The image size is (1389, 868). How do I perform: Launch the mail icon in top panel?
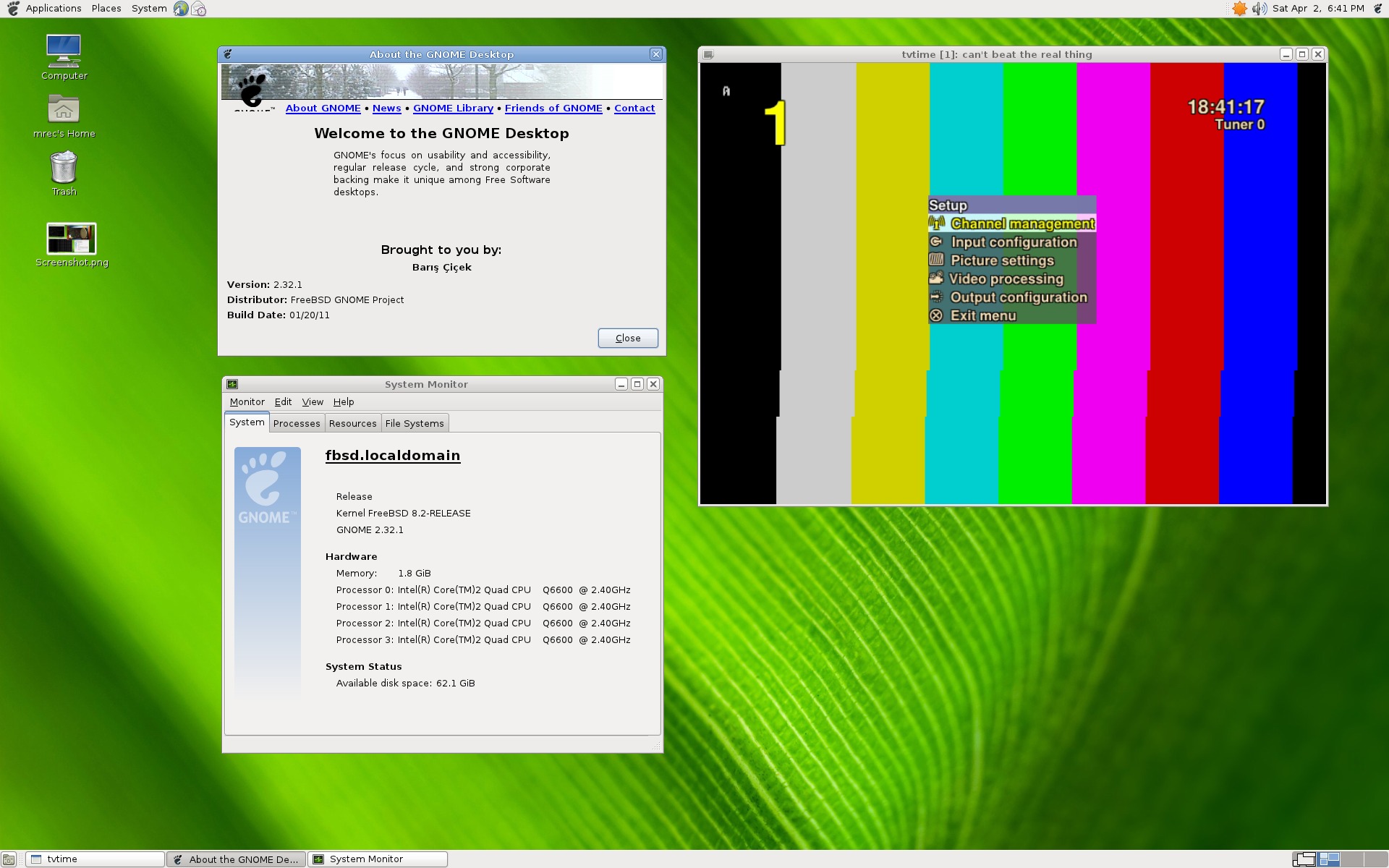point(199,9)
